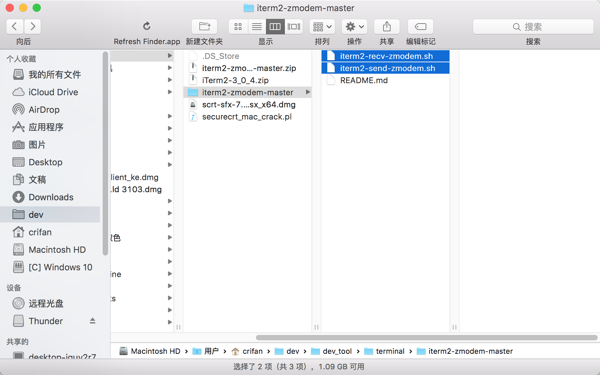Select .DS_Store file
The width and height of the screenshot is (600, 375).
click(247, 56)
